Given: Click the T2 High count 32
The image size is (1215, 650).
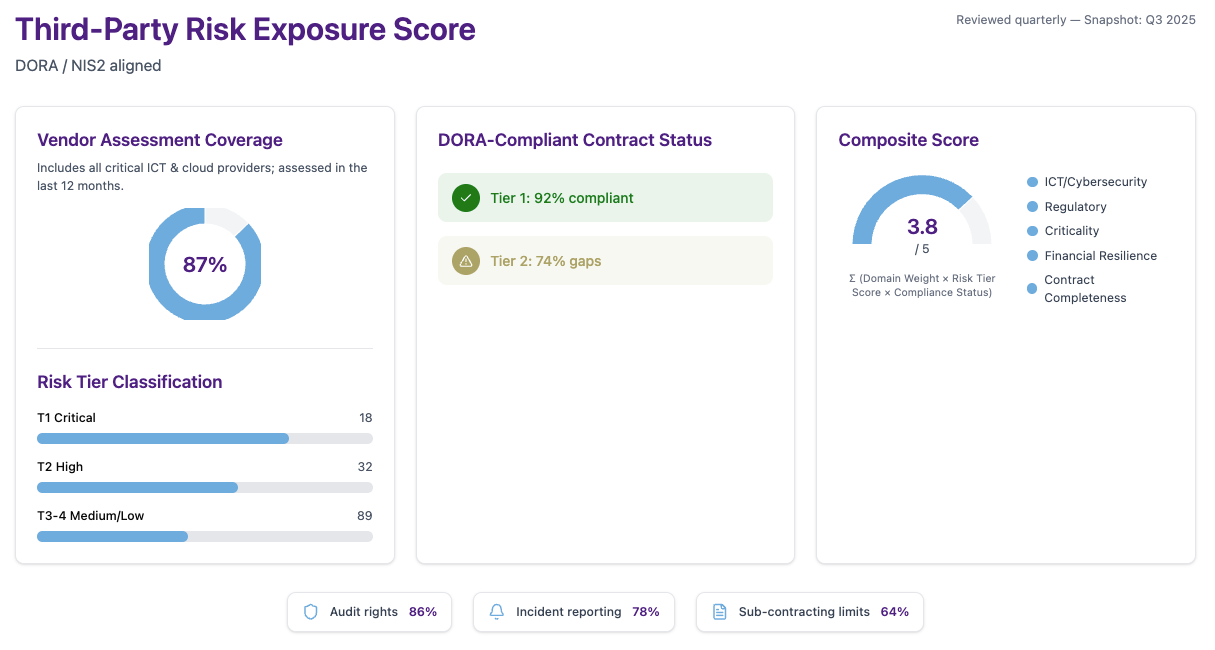Looking at the screenshot, I should click(365, 467).
